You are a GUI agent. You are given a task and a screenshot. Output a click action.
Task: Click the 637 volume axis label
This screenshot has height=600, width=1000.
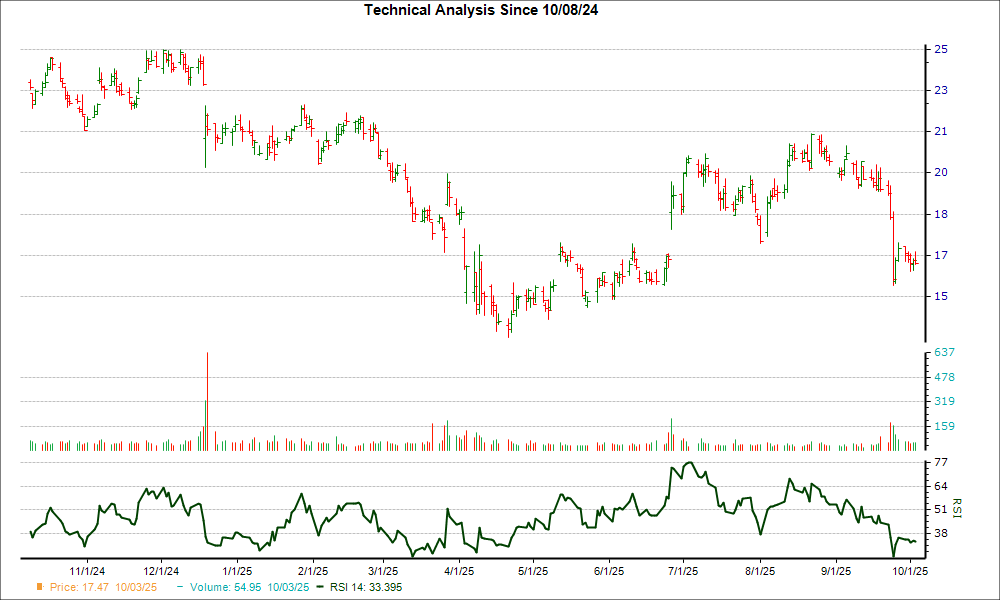(945, 353)
